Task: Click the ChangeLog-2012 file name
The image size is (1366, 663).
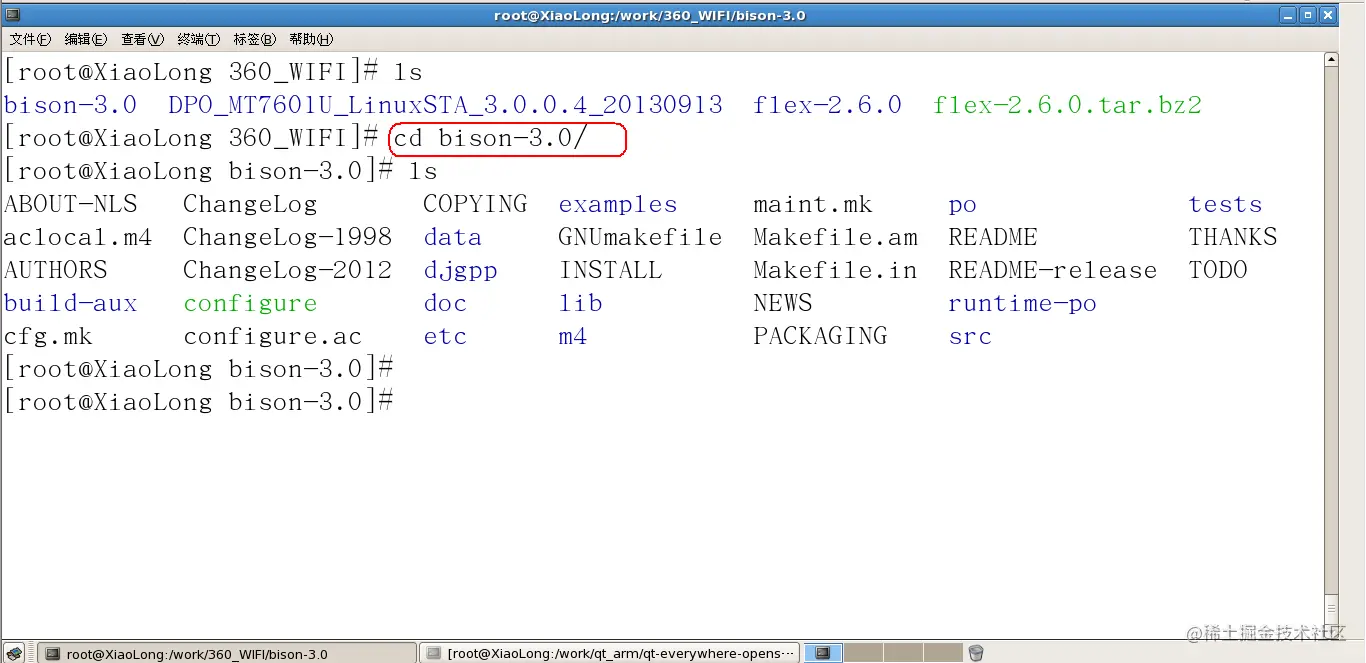Action: pos(287,270)
